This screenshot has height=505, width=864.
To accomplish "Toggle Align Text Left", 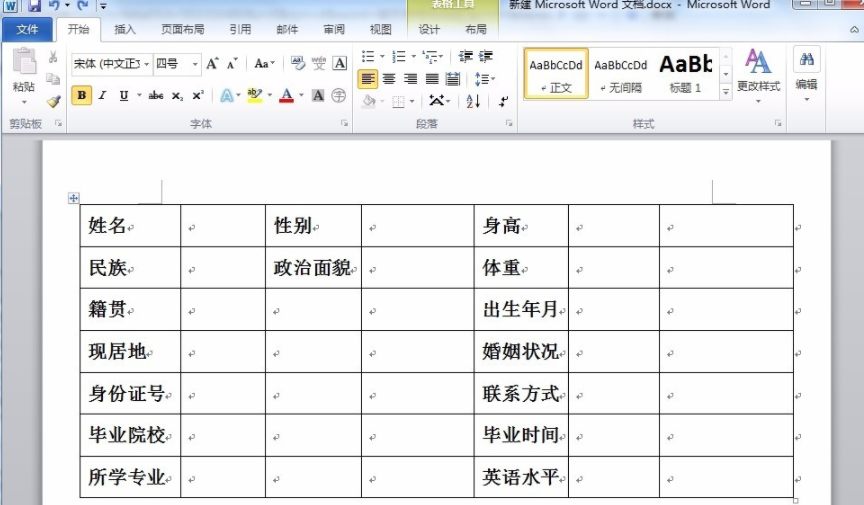I will 368,79.
